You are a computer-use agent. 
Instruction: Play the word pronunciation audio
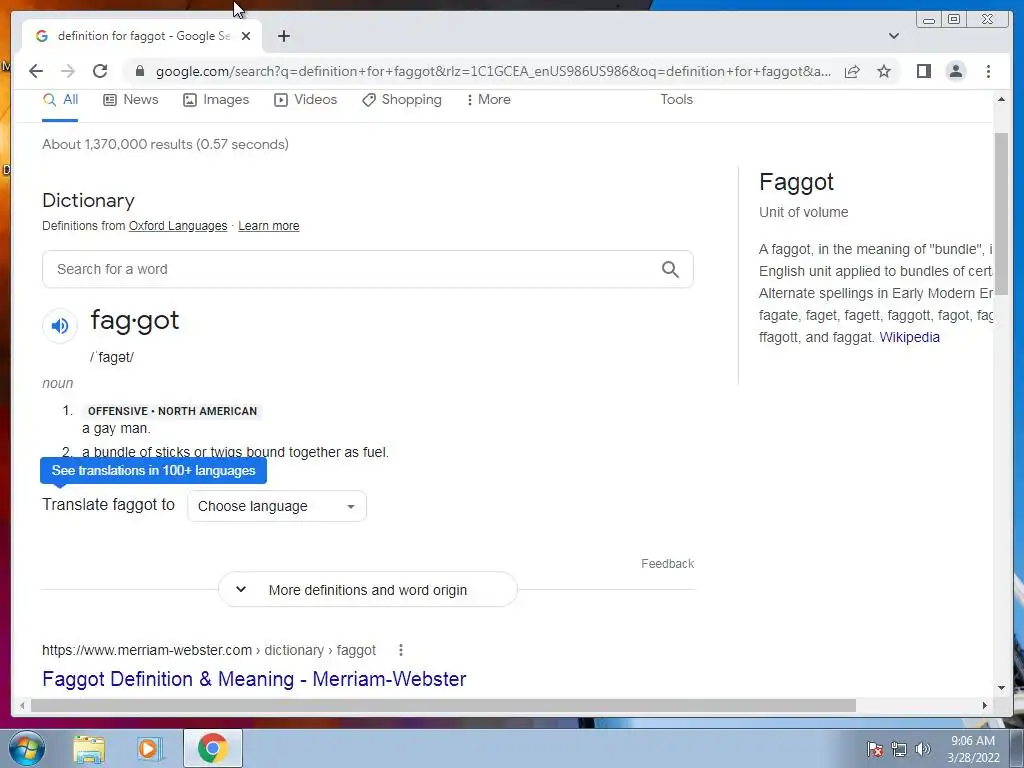click(x=60, y=325)
